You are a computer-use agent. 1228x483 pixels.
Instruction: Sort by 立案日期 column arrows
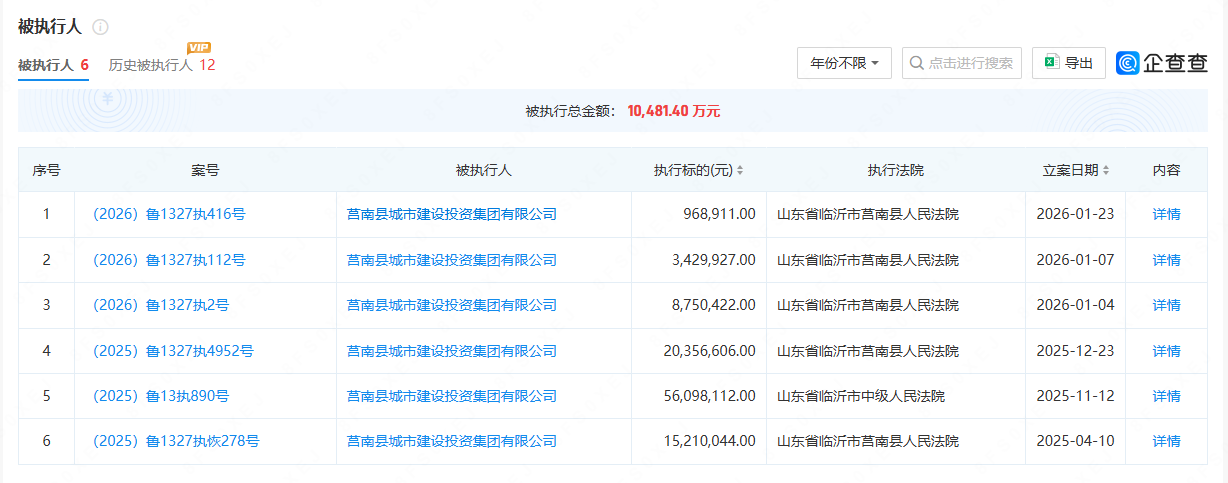tap(1106, 171)
